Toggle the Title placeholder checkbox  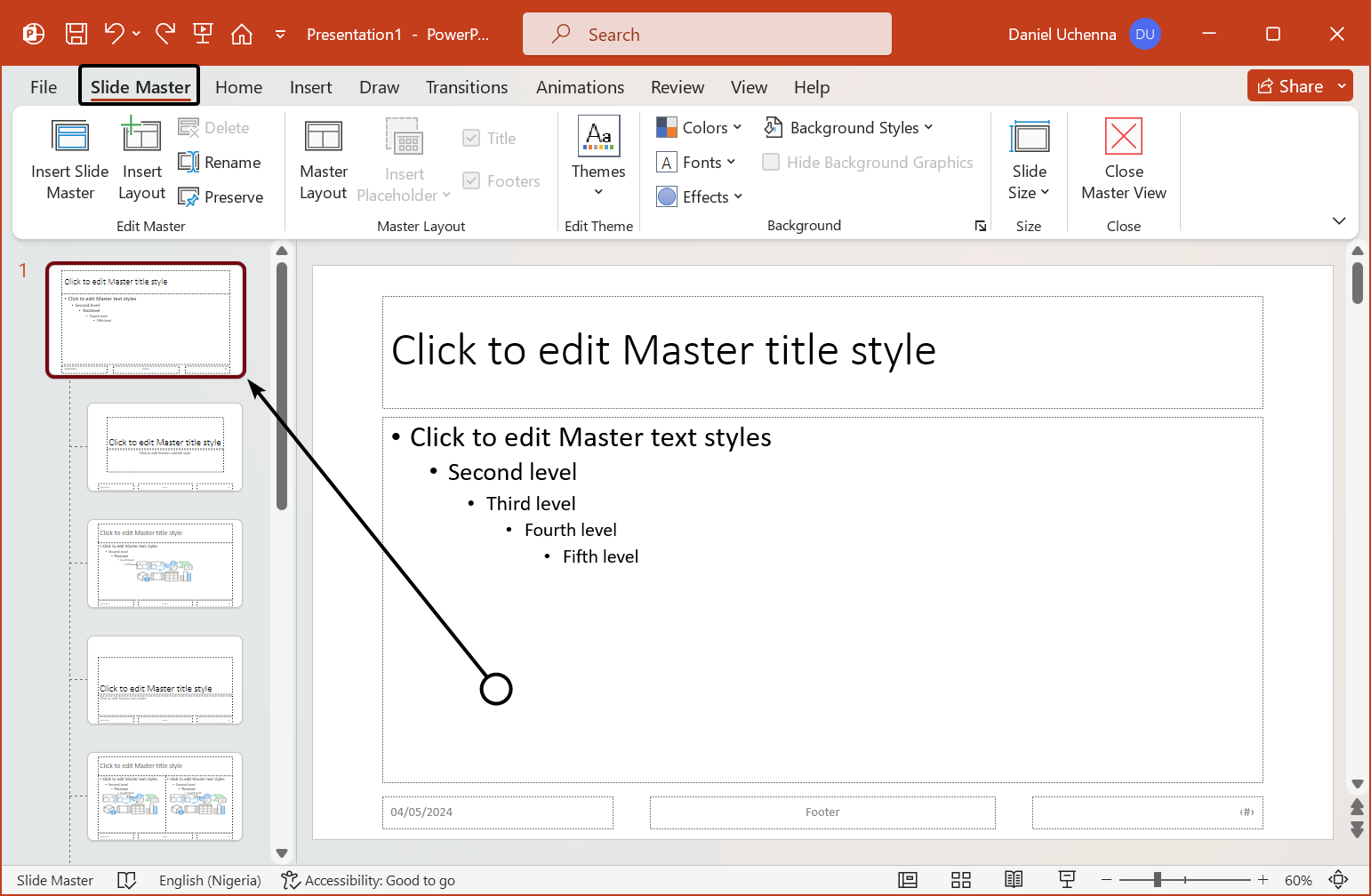[471, 139]
